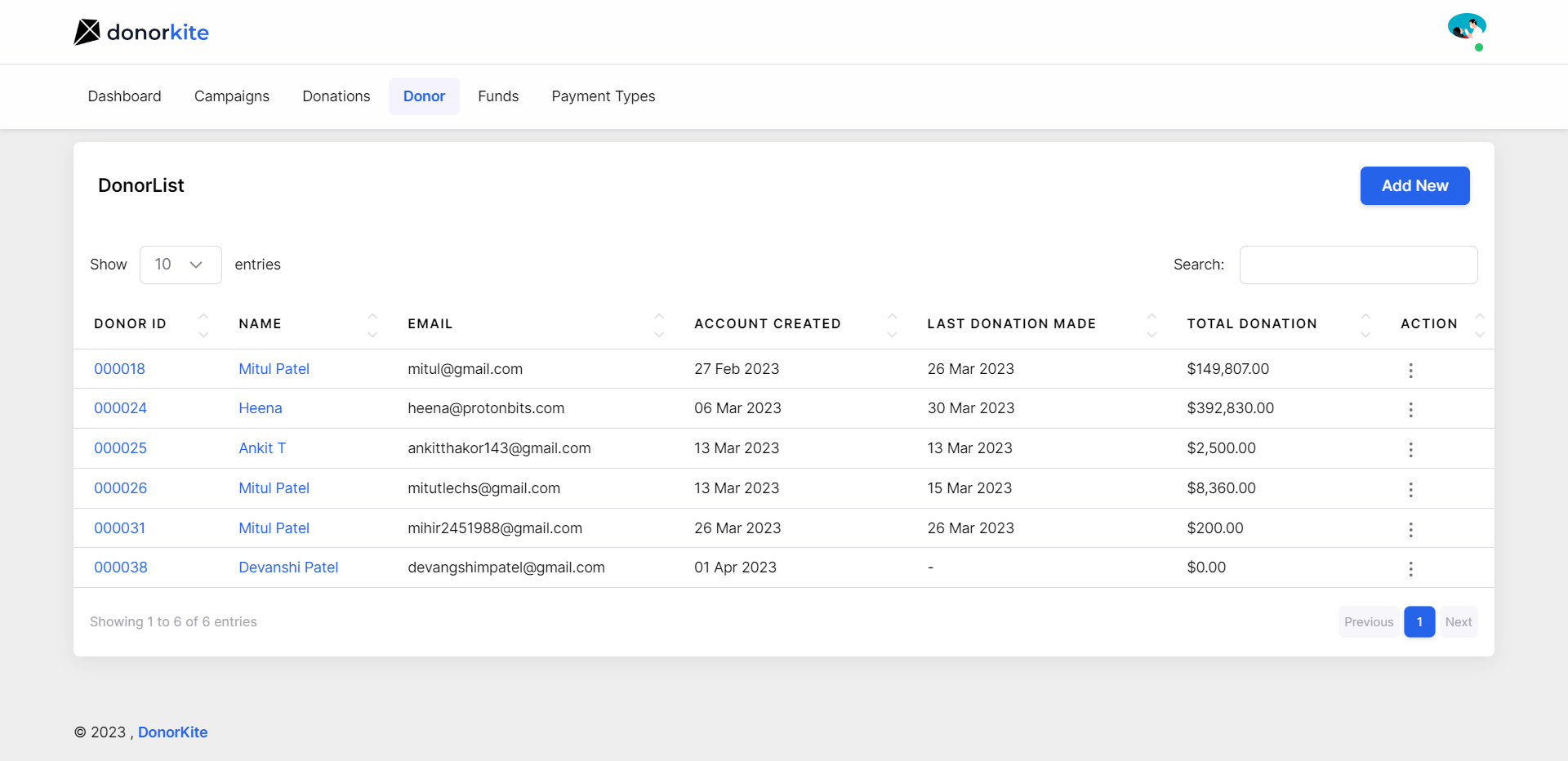
Task: Open action menu for donor 000031
Action: [1410, 529]
